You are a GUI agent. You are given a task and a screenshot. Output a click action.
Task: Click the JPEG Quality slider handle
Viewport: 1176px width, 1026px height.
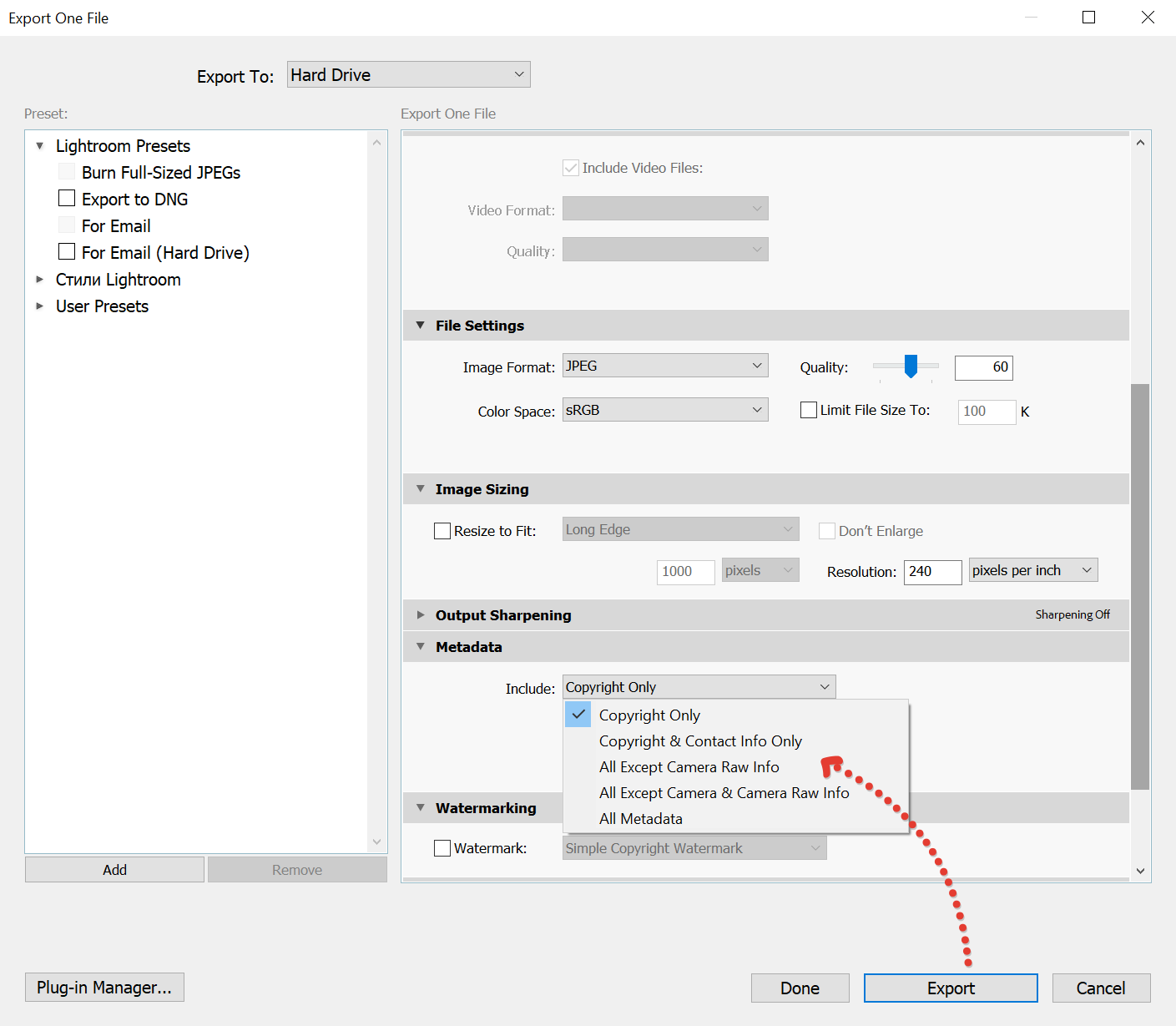[x=911, y=366]
